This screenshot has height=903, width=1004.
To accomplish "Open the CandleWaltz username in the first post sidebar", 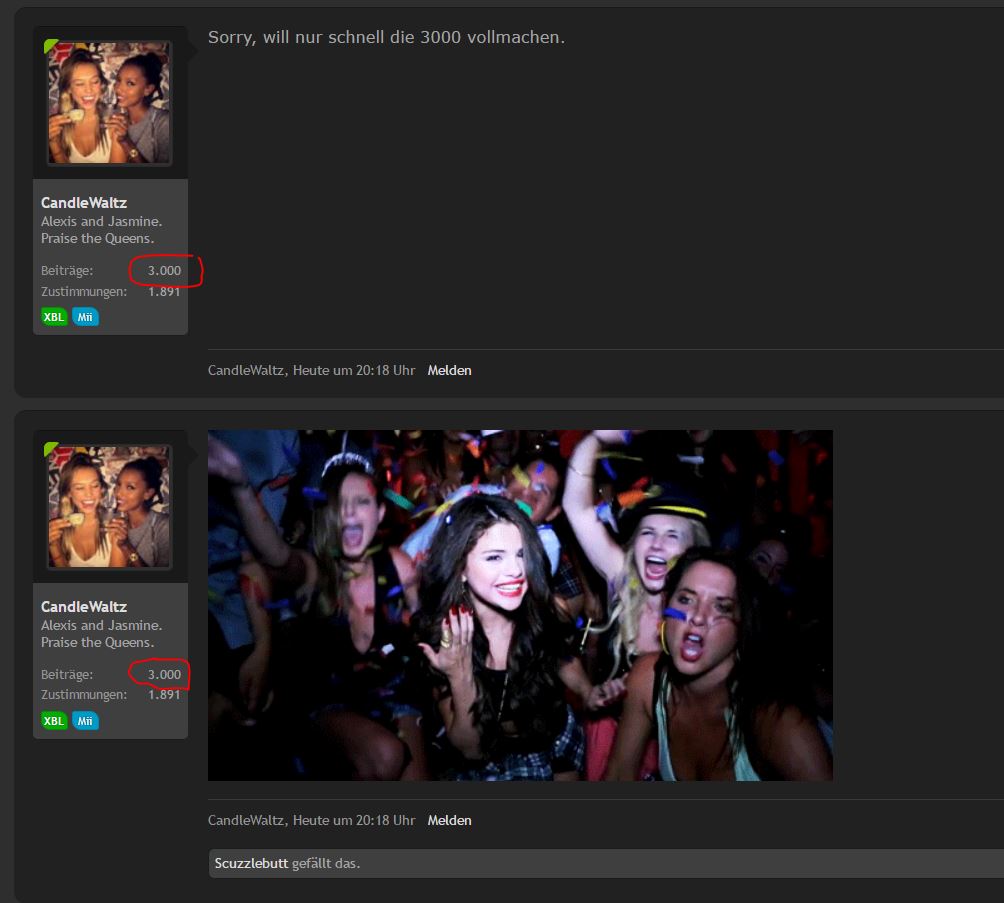I will click(x=84, y=202).
